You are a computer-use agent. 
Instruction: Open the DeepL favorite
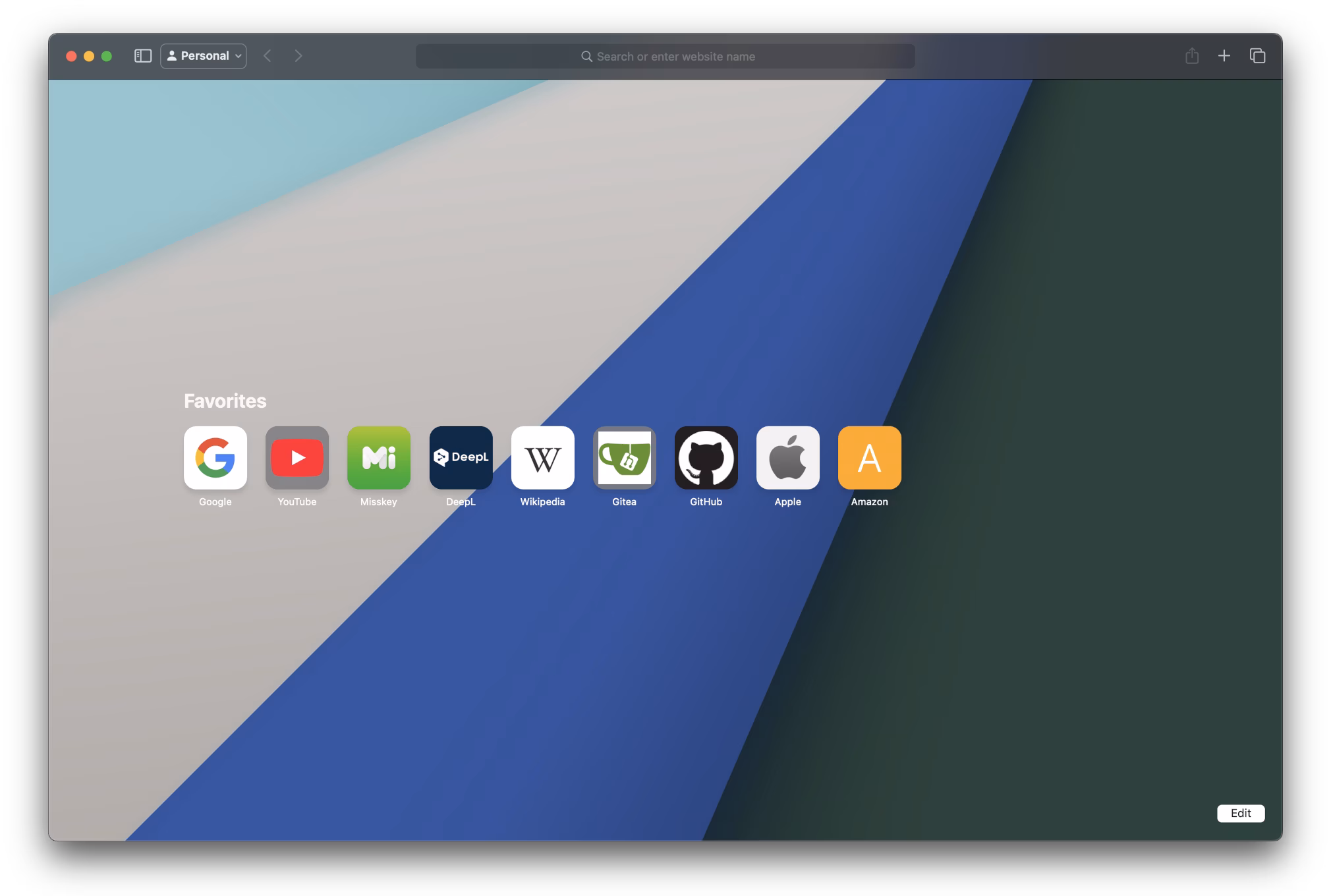(x=461, y=458)
